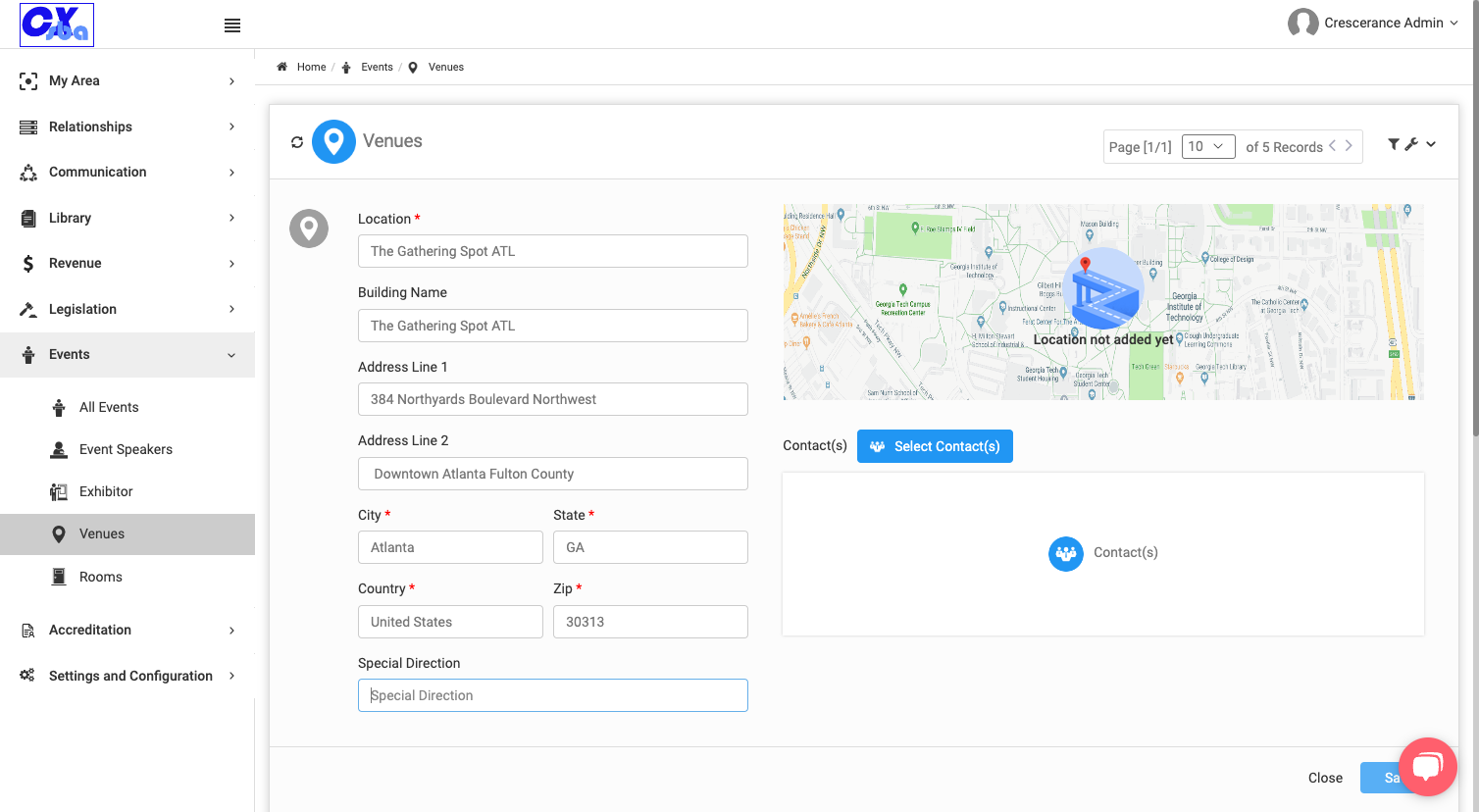Image resolution: width=1479 pixels, height=812 pixels.
Task: Click the CX logo
Action: pos(57,25)
